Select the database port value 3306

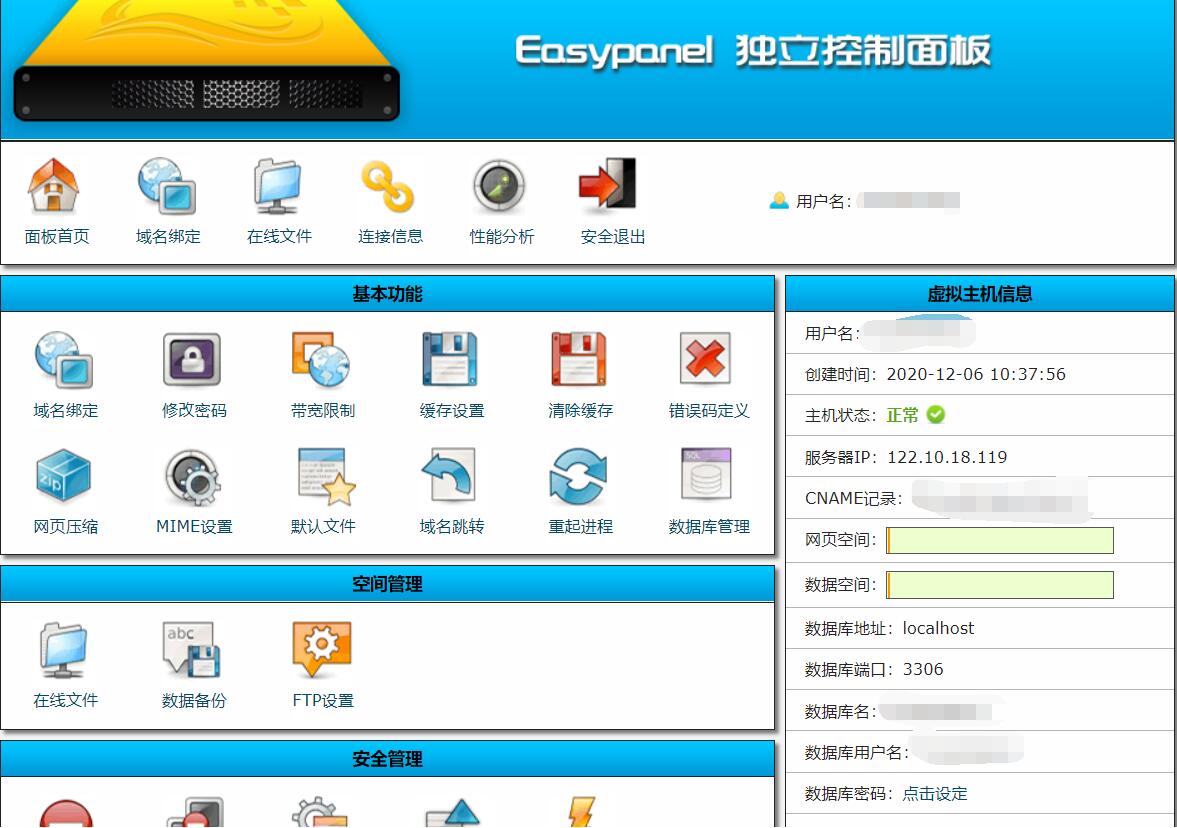tap(923, 670)
